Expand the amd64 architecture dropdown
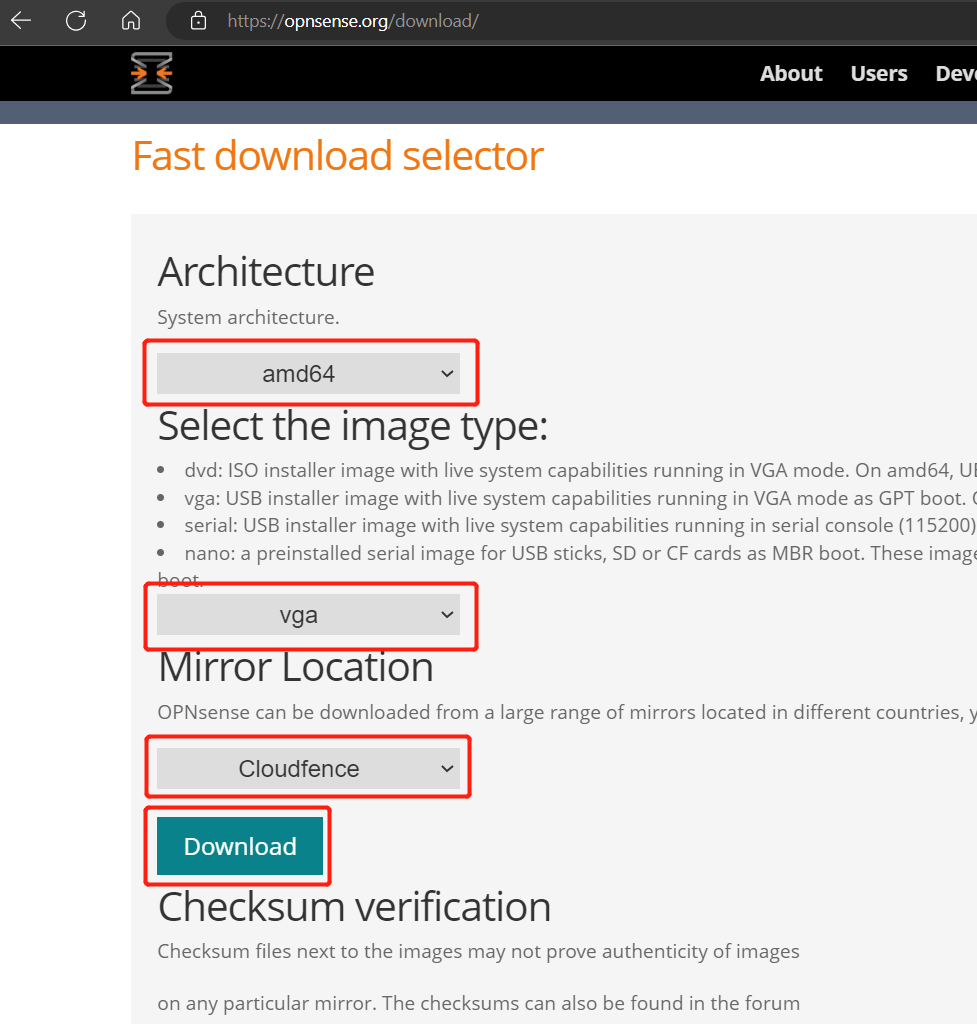This screenshot has height=1024, width=977. click(x=308, y=374)
